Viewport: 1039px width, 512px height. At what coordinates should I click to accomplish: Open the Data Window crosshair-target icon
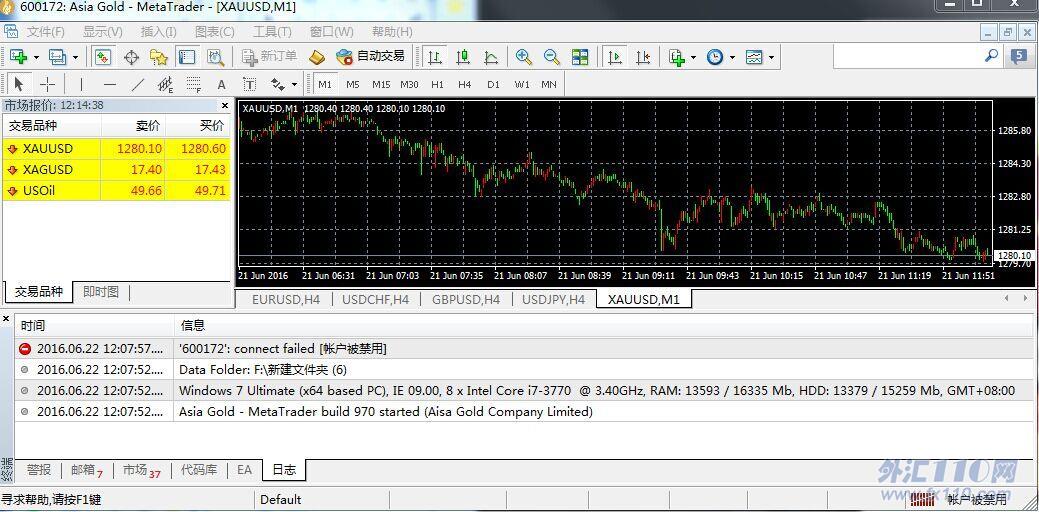[x=131, y=57]
